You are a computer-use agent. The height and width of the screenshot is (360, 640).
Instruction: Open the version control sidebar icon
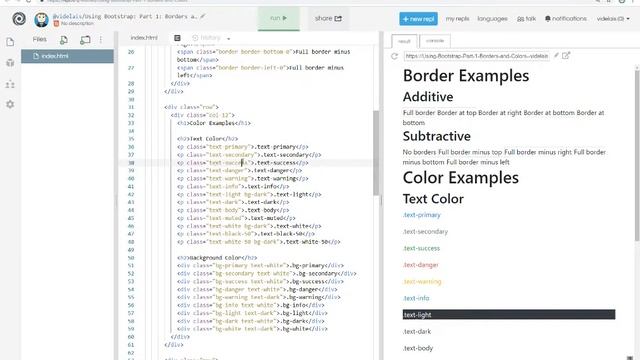coord(10,84)
